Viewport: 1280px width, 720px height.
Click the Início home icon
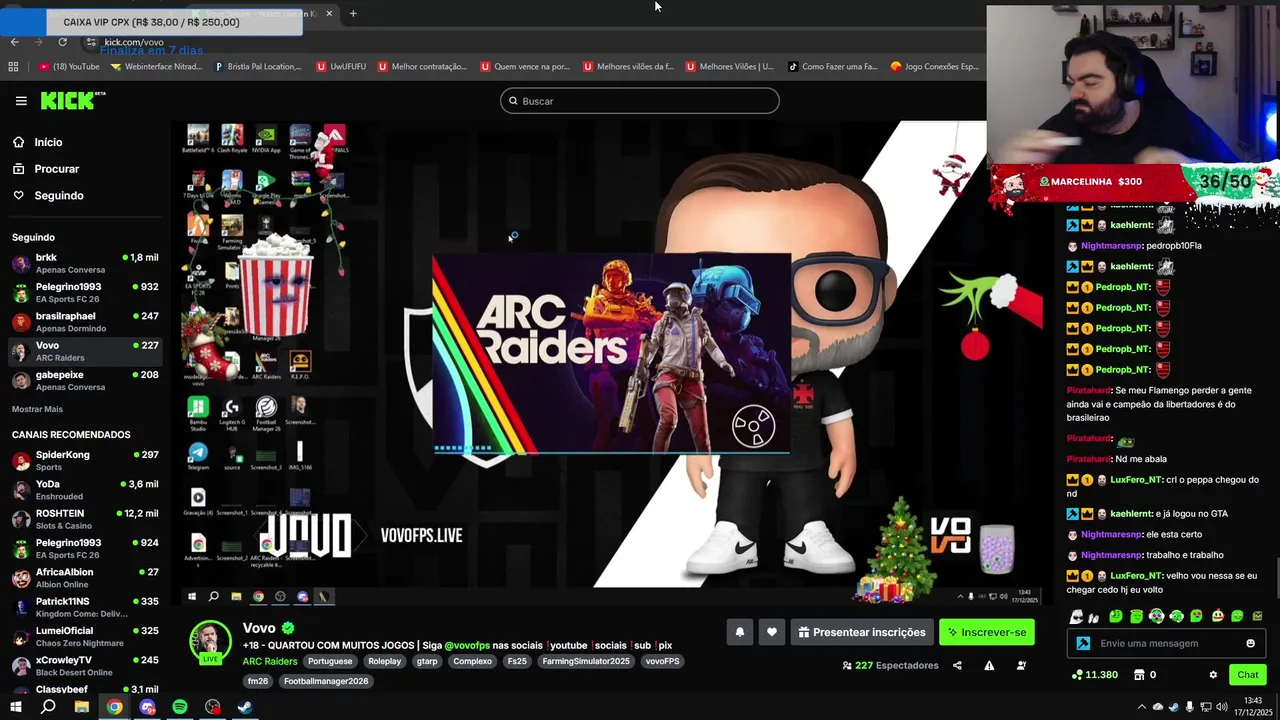click(18, 142)
